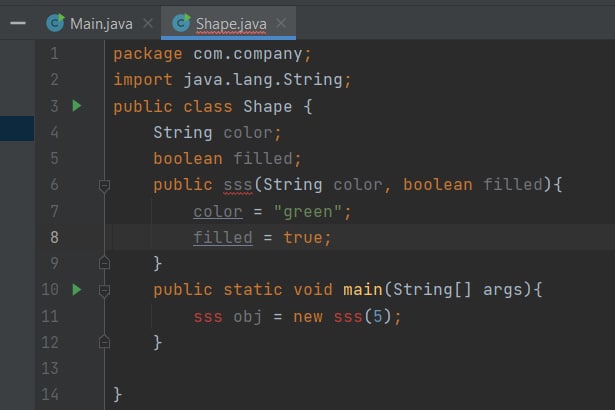The width and height of the screenshot is (615, 410).
Task: Click line number 1 in the gutter
Action: click(x=55, y=53)
